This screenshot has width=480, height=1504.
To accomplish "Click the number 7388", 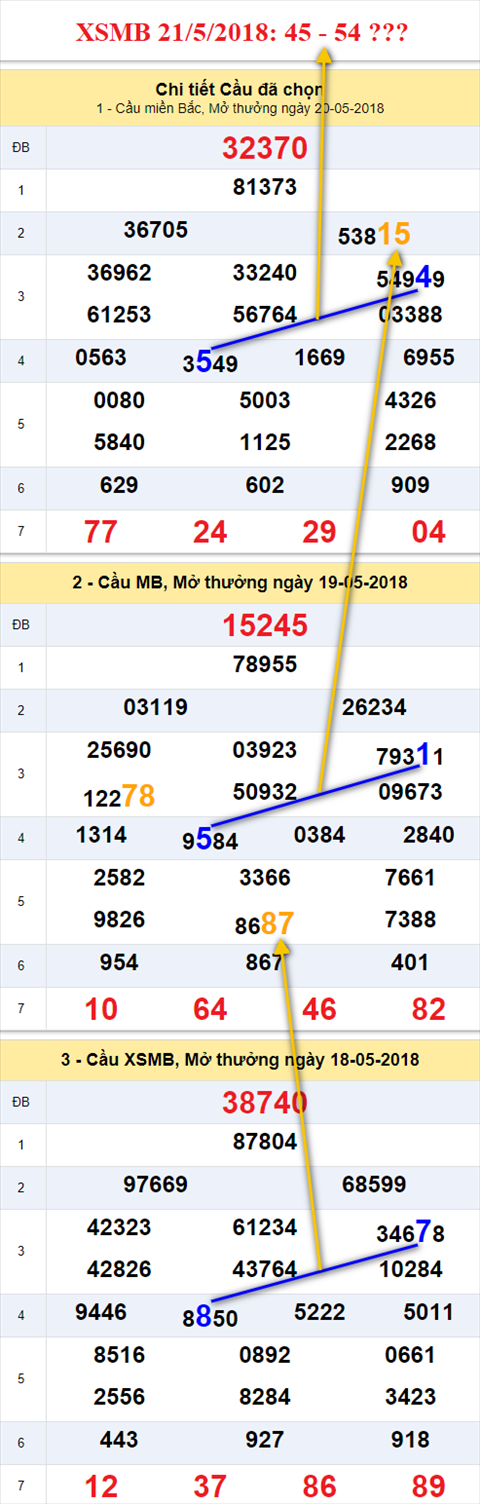I will click(x=410, y=919).
